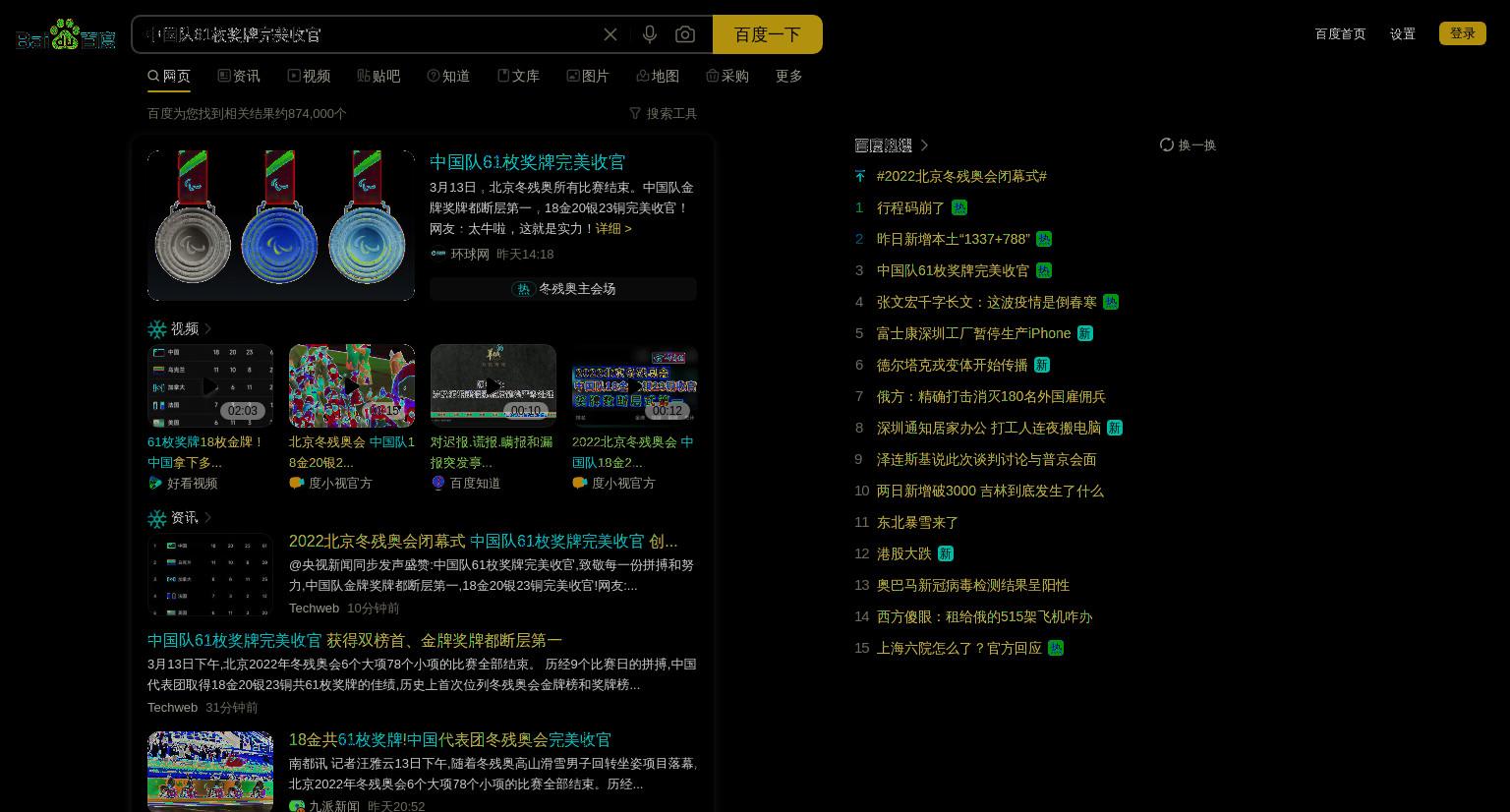Open the medals image thumbnail
This screenshot has height=812, width=1510.
click(x=281, y=225)
